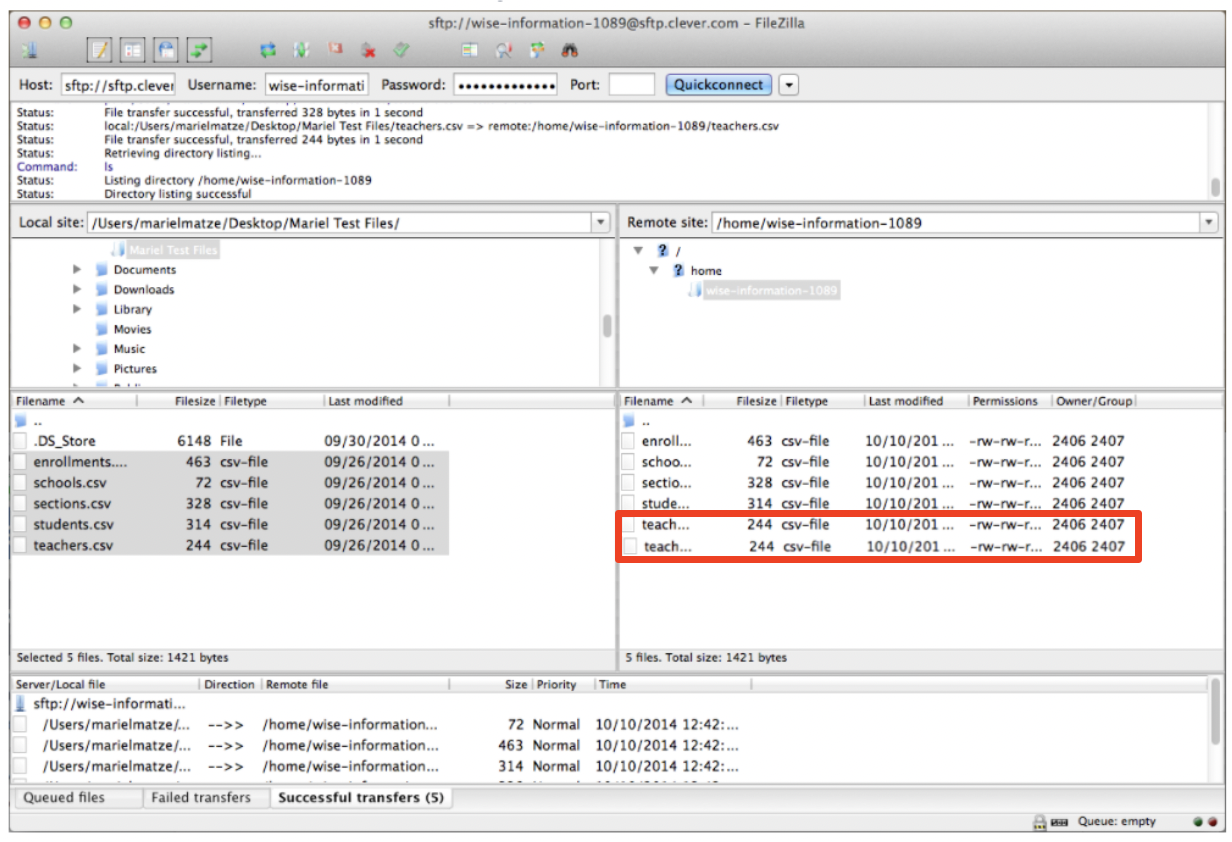Search for files with the binoculars icon
1232x842 pixels.
[570, 51]
